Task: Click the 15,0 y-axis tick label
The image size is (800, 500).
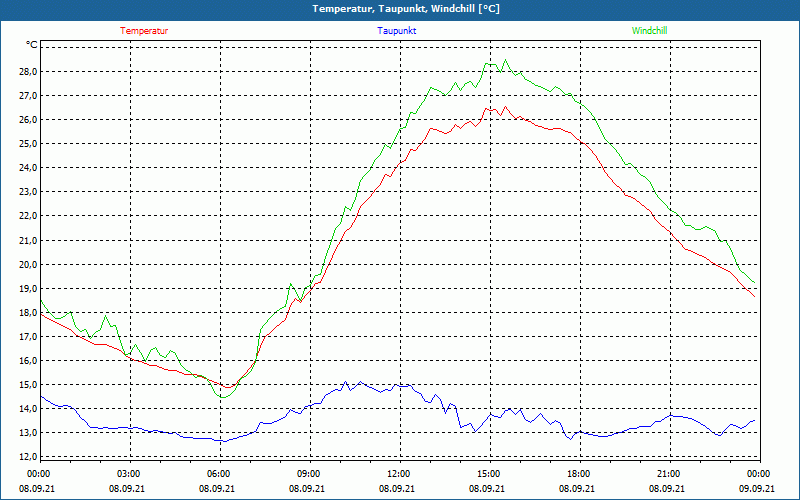Action: click(x=26, y=385)
